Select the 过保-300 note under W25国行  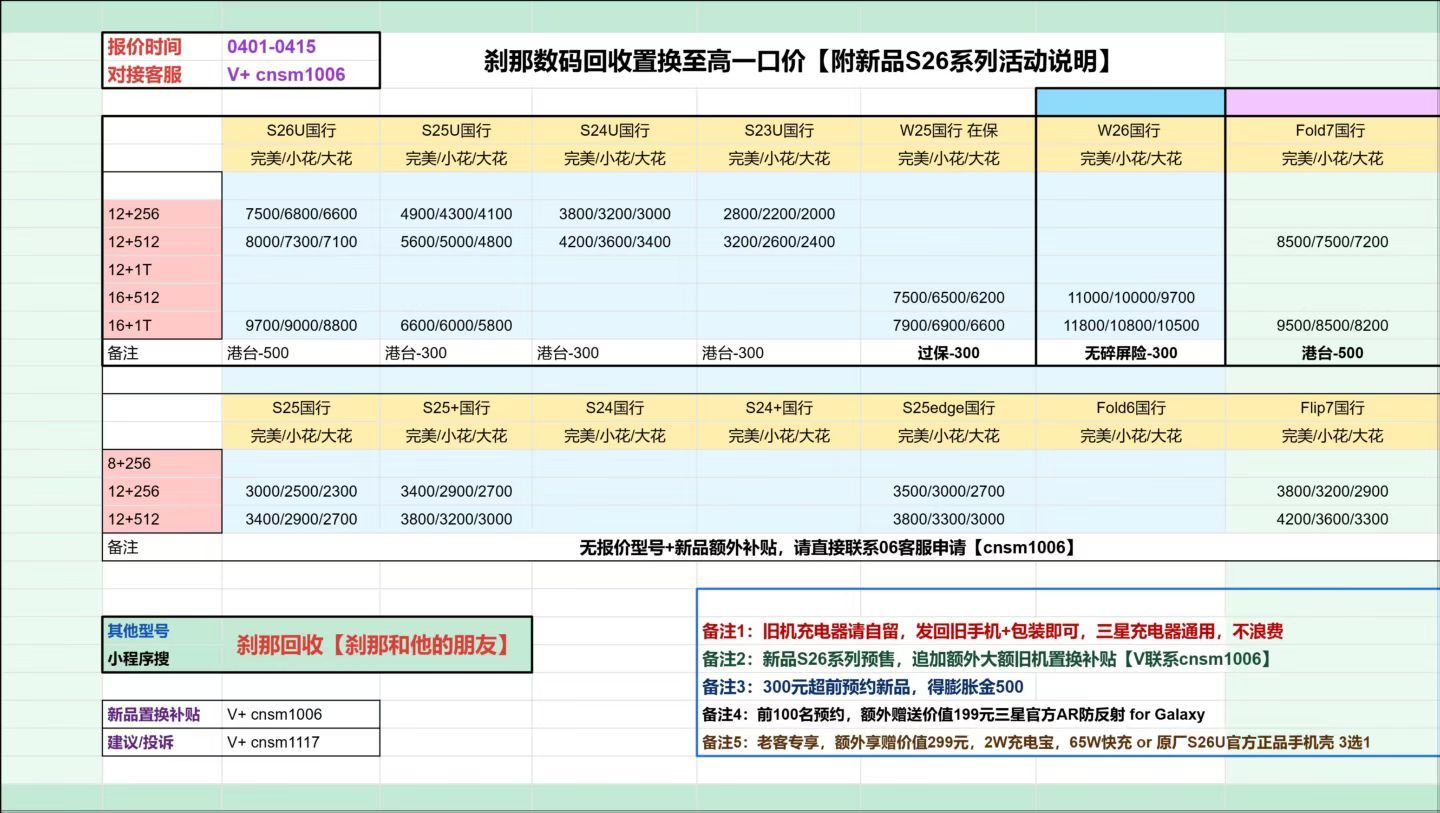pos(947,352)
